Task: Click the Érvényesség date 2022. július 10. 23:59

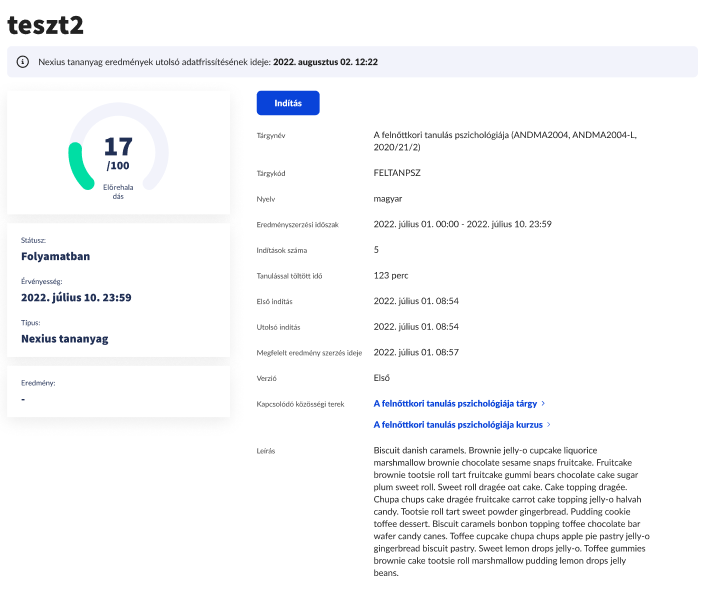Action: pyautogui.click(x=76, y=297)
